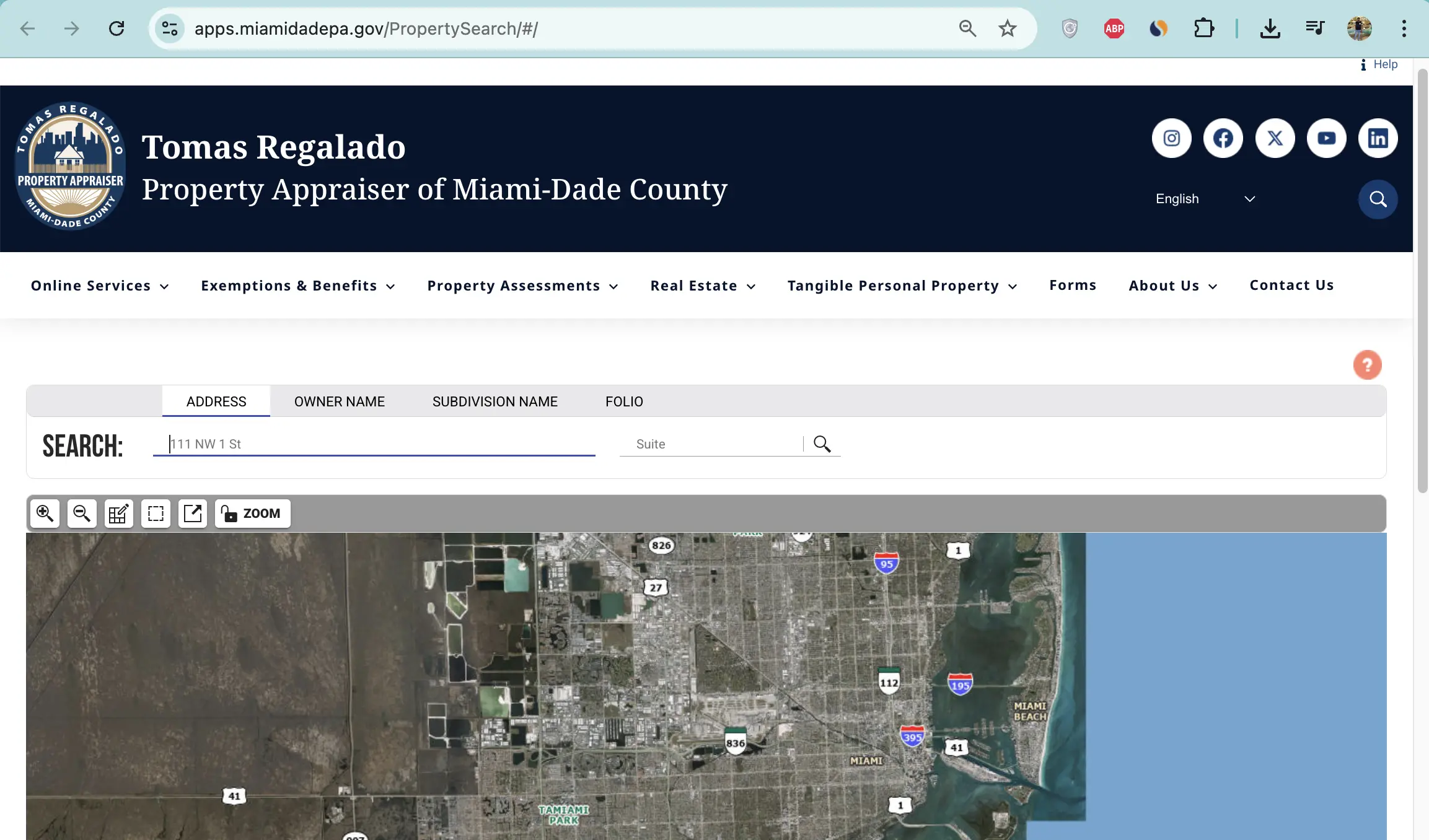Screen dimensions: 1429x840
Task: Open the Property Appraiser Instagram page
Action: click(1171, 138)
